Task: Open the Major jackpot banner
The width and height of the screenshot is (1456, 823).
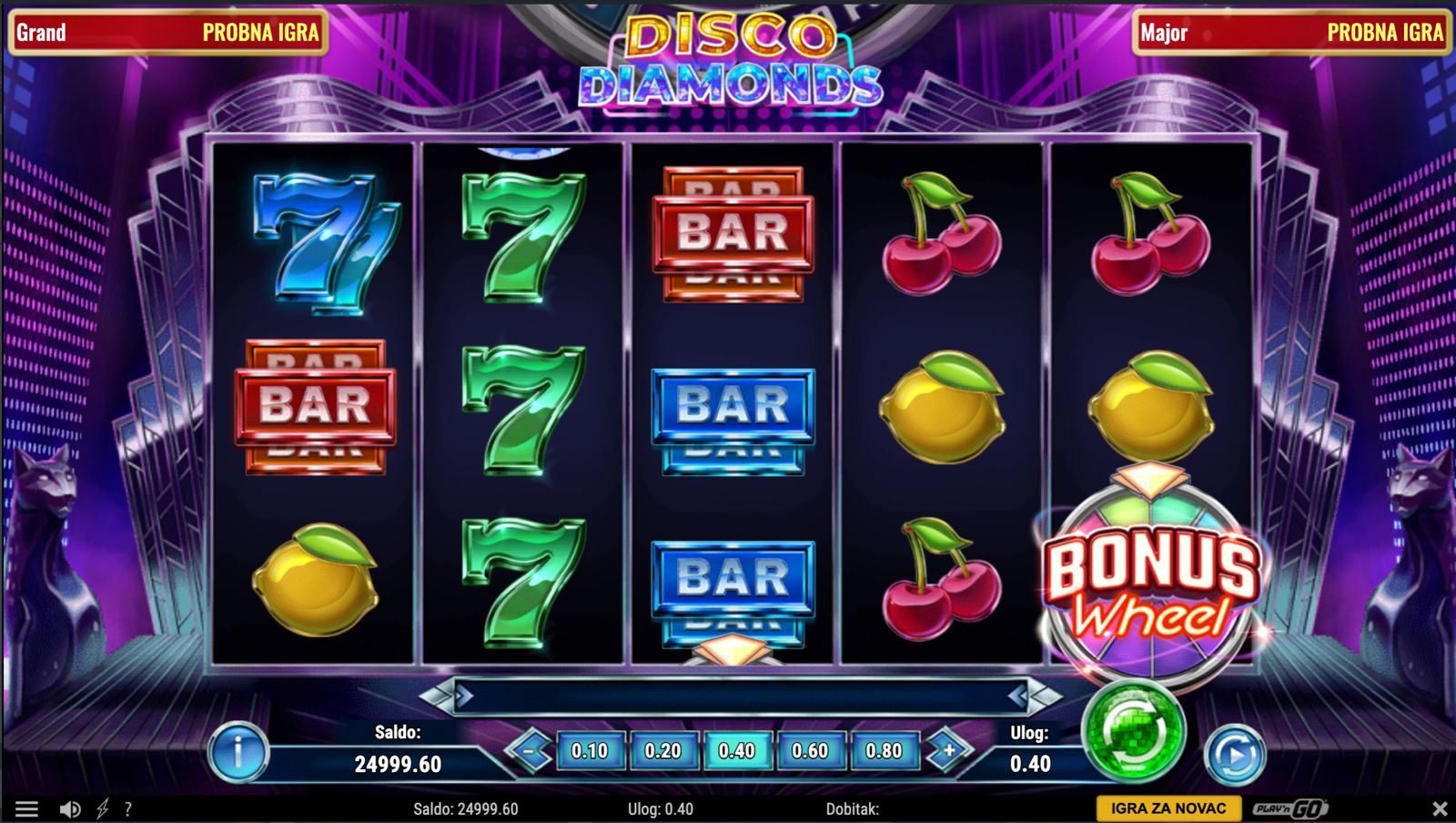Action: pyautogui.click(x=1291, y=33)
